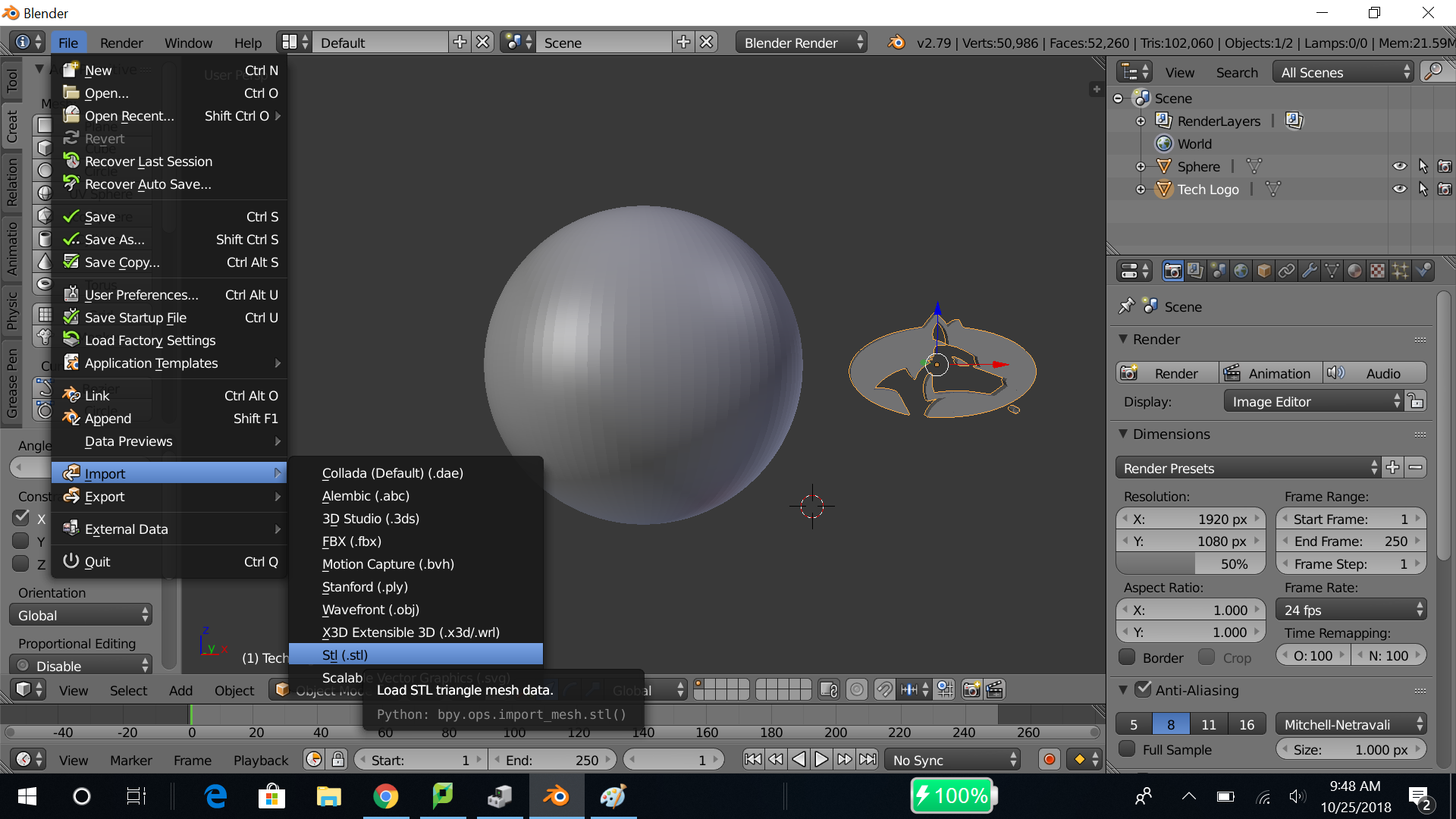Open the Image Editor display dropdown
Image resolution: width=1456 pixels, height=819 pixels.
coord(1314,402)
